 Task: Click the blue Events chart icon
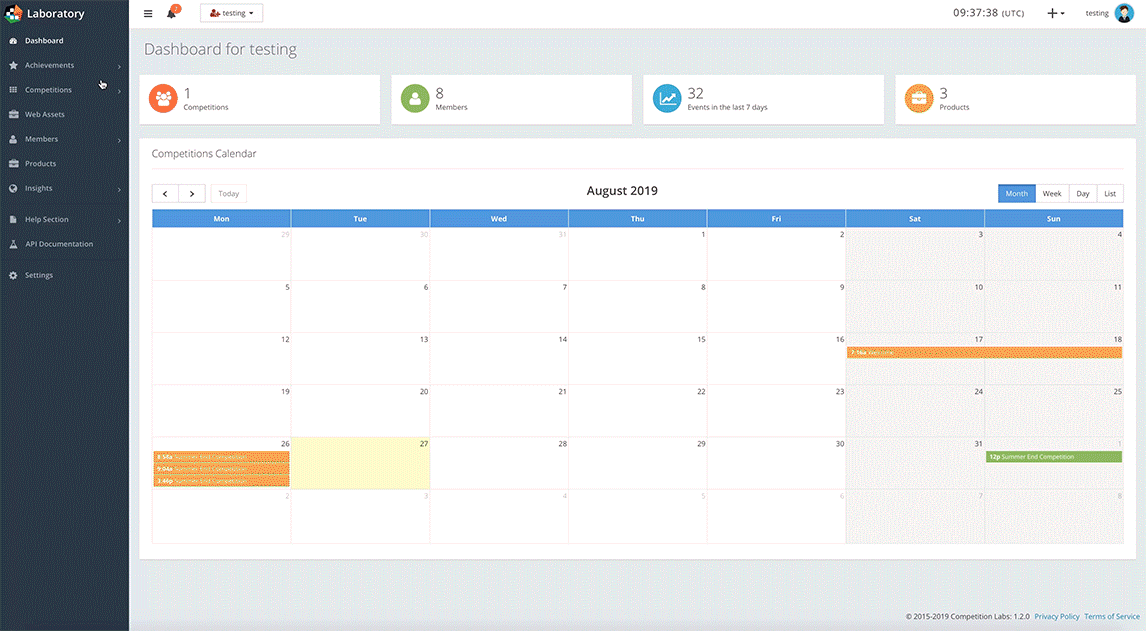[667, 98]
